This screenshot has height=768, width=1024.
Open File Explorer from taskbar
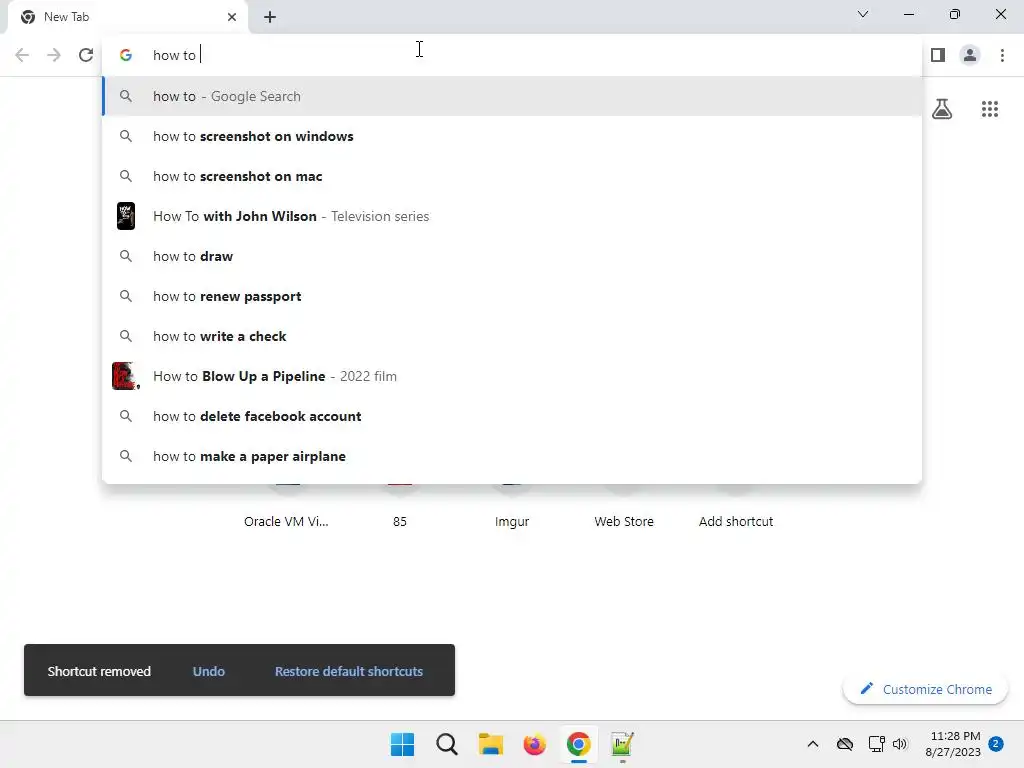pos(490,744)
